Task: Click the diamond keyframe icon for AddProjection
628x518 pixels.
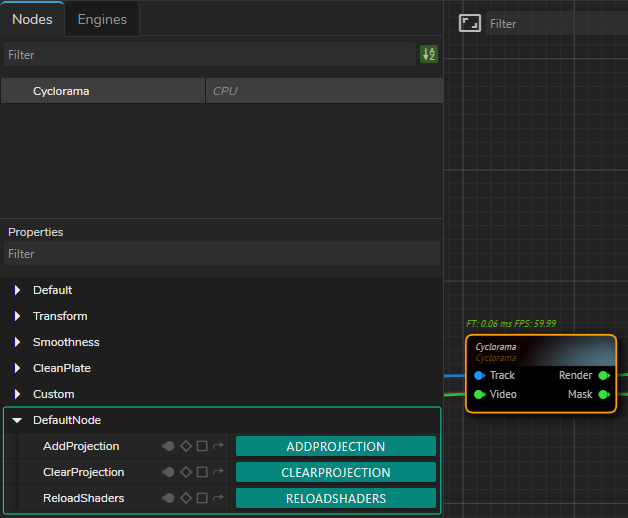Action: [x=185, y=446]
